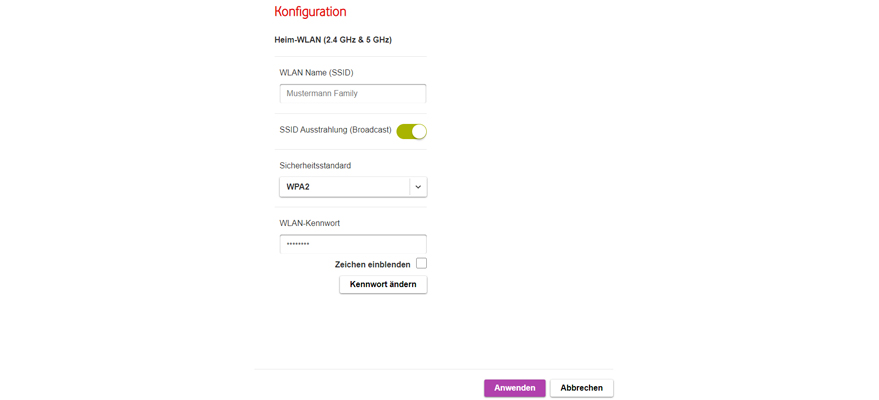
Task: Click into the WLAN-Kennwort password field
Action: 352,244
